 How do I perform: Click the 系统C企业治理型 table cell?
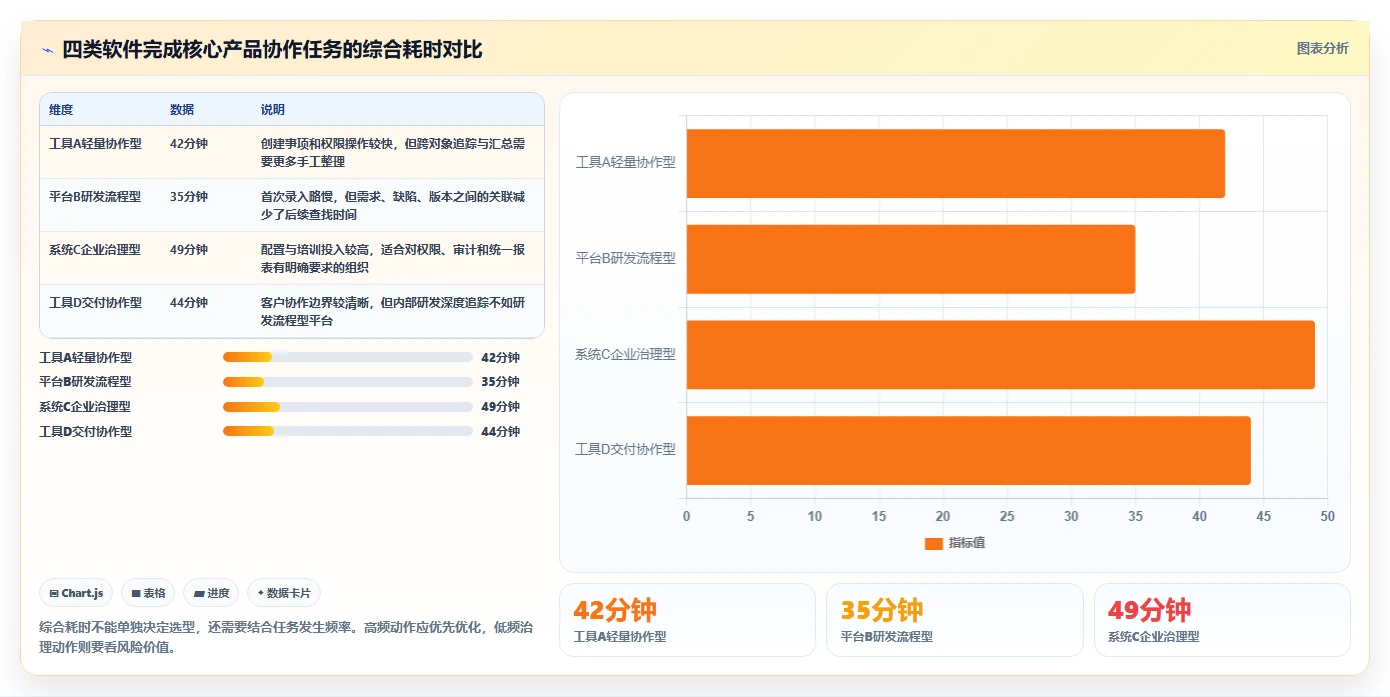coord(95,249)
